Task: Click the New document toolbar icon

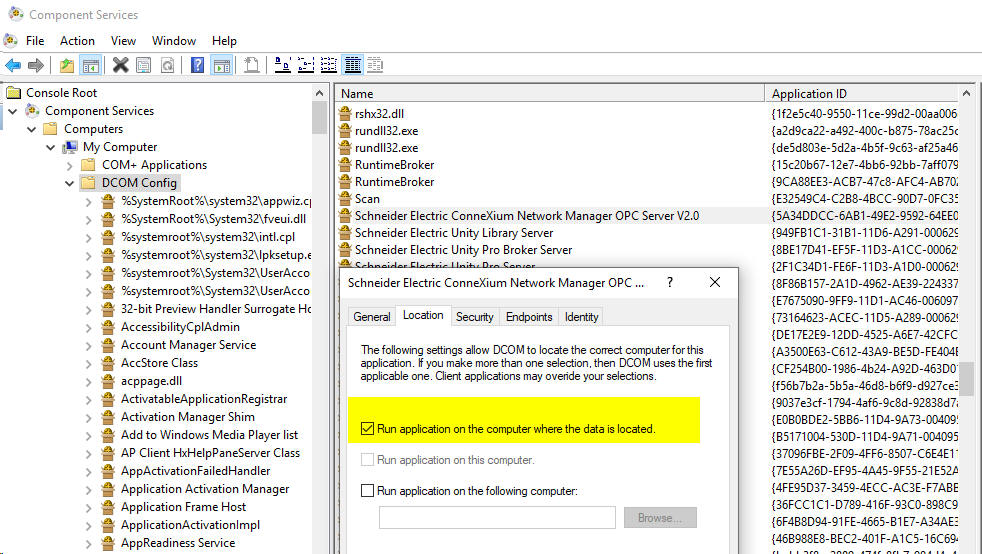Action: coord(252,64)
